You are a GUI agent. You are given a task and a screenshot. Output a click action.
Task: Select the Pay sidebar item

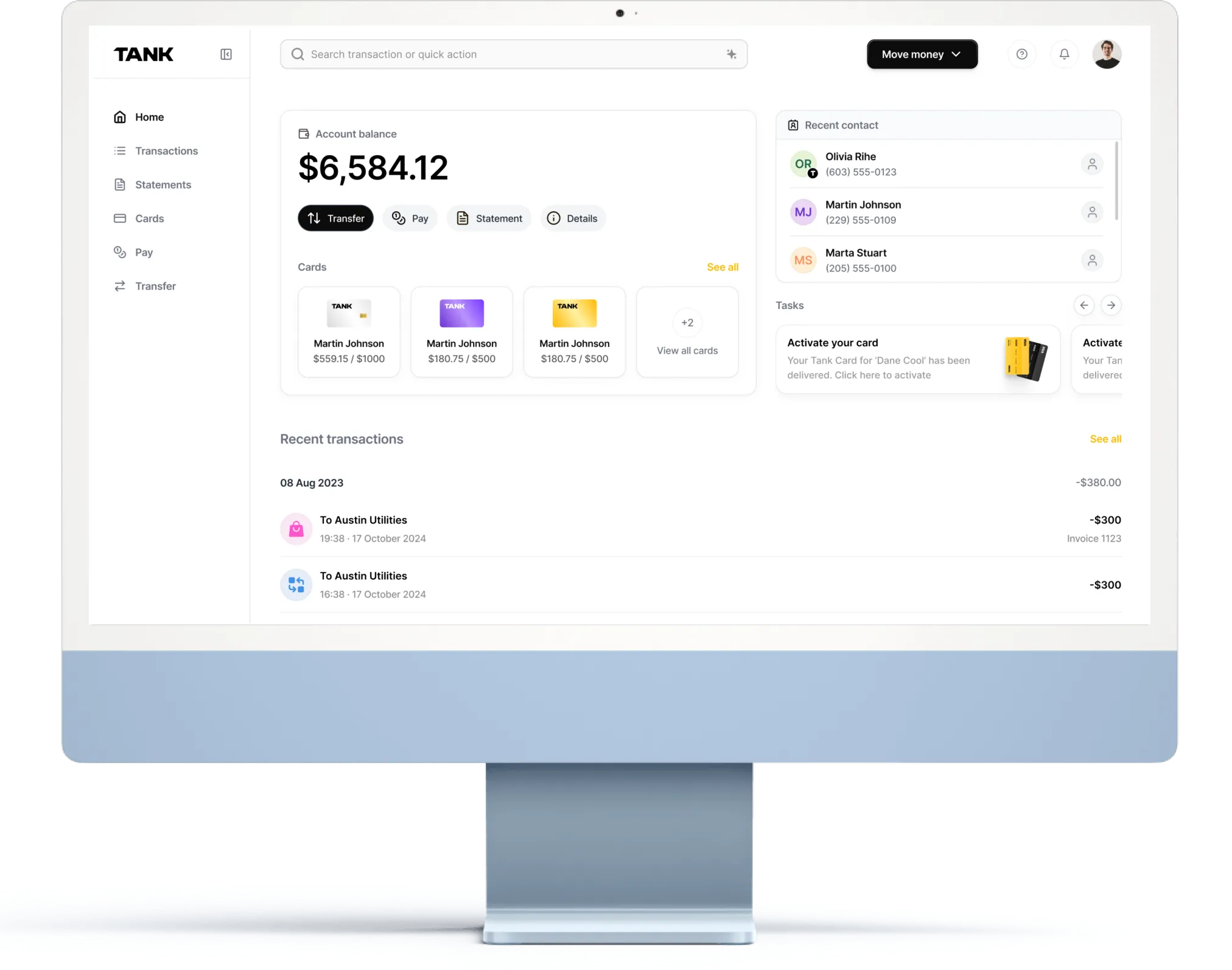pyautogui.click(x=144, y=252)
